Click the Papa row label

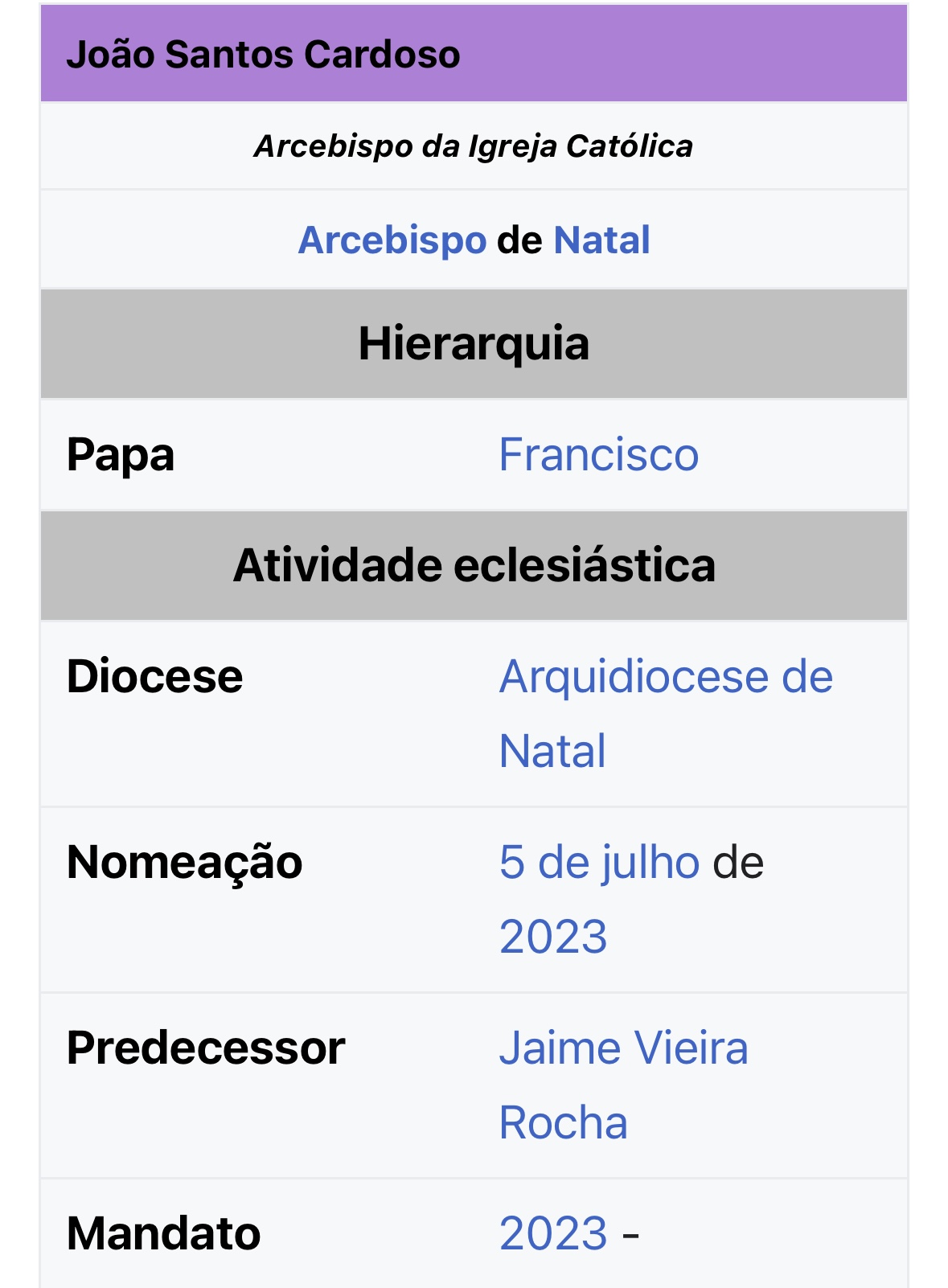[x=121, y=455]
